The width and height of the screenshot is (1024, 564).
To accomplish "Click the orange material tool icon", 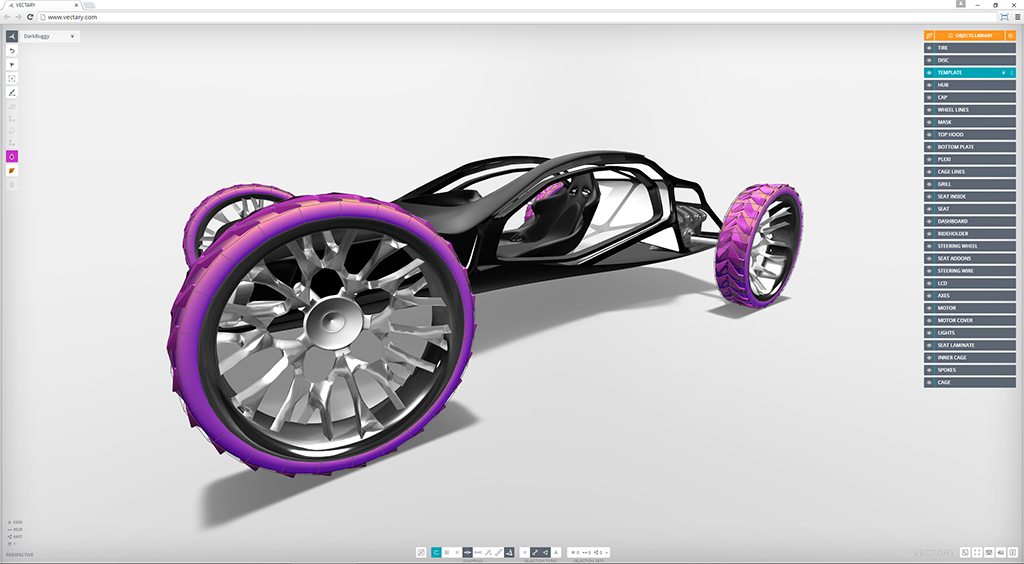I will tap(12, 170).
